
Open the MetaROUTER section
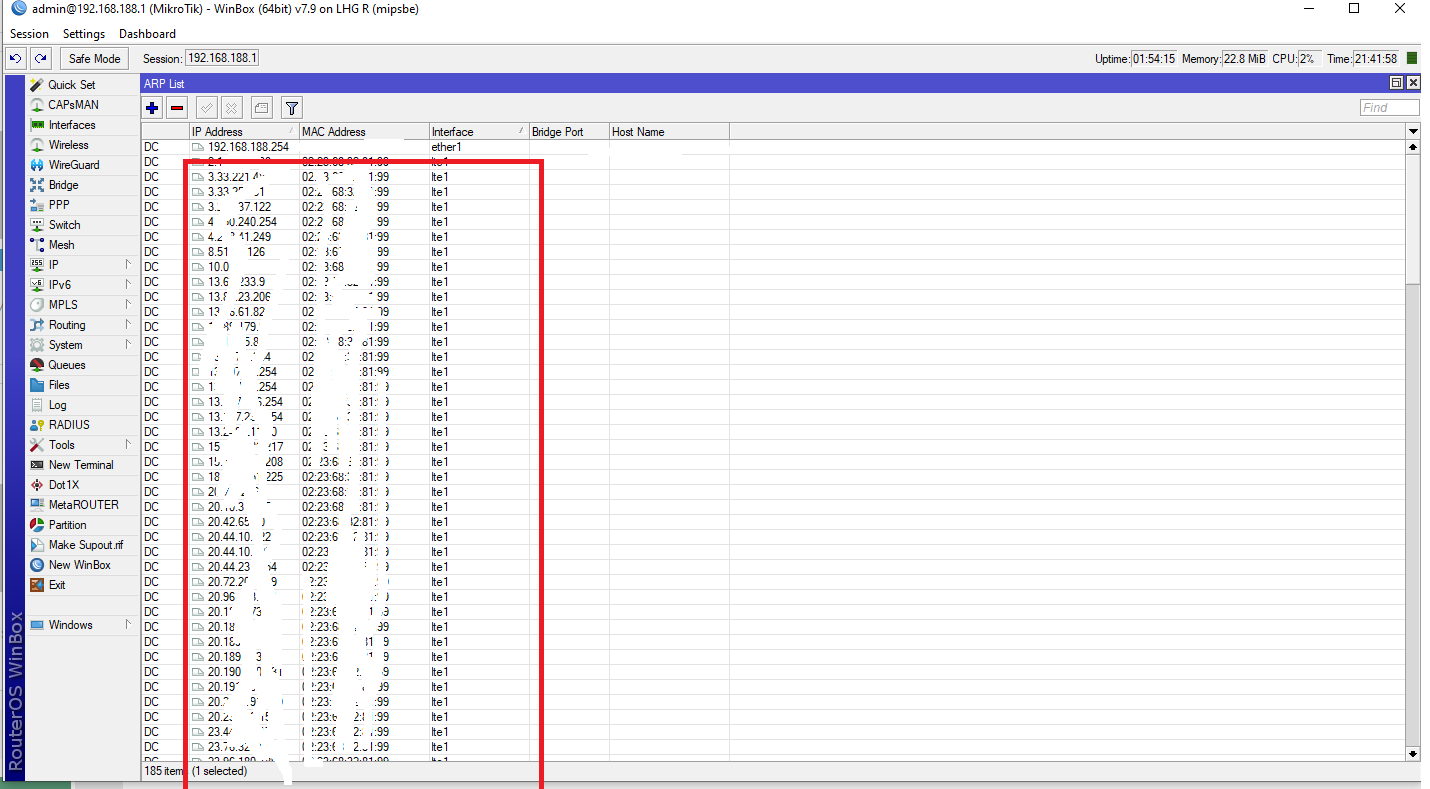(x=83, y=505)
